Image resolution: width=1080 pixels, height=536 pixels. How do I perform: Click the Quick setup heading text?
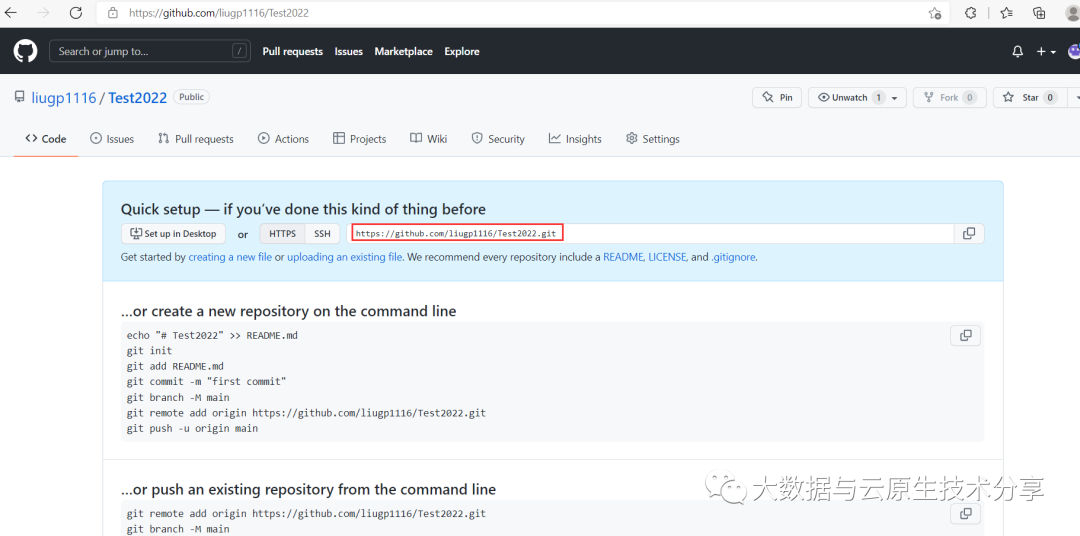(303, 209)
